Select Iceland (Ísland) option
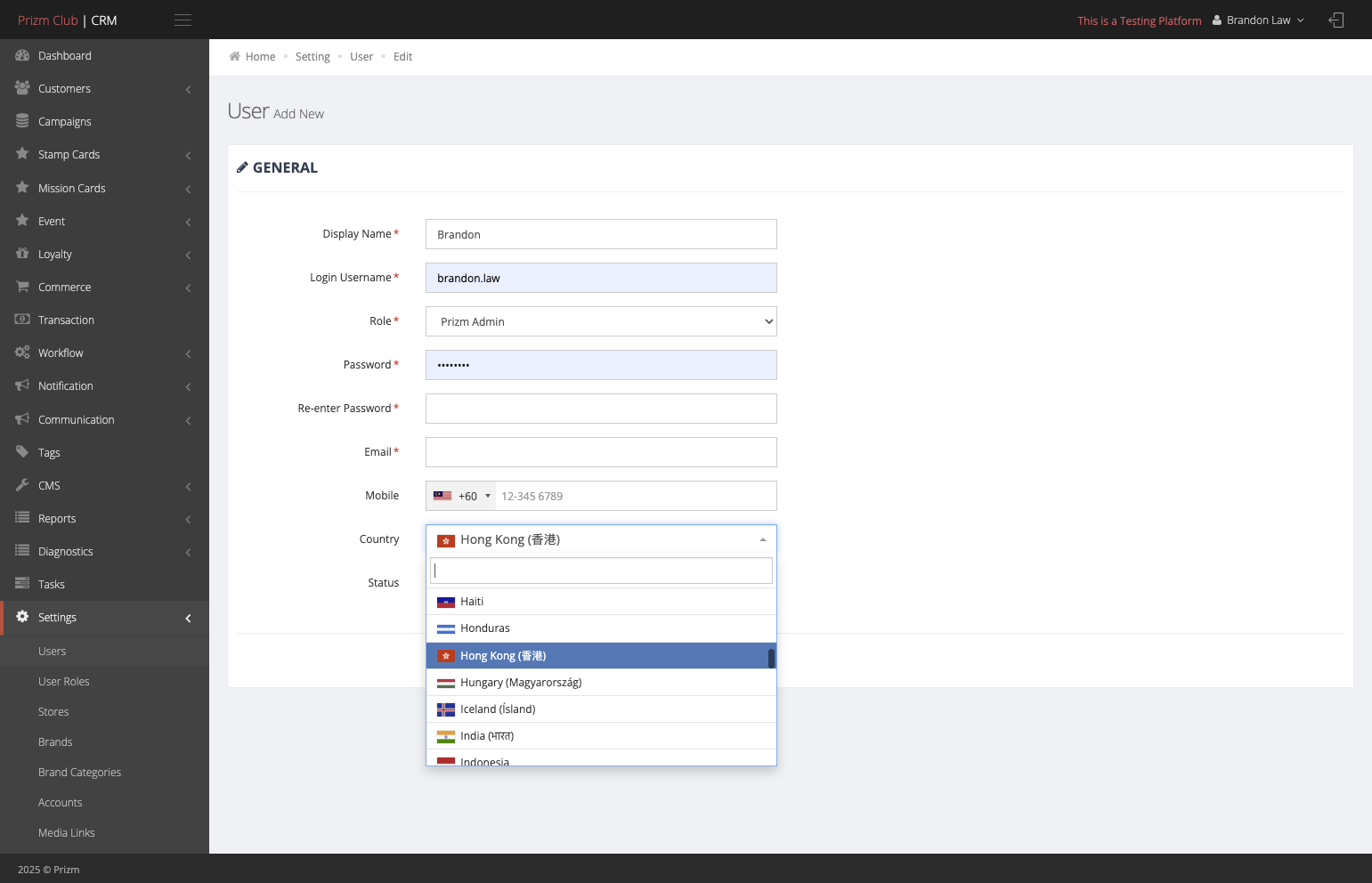The height and width of the screenshot is (883, 1372). tap(601, 709)
